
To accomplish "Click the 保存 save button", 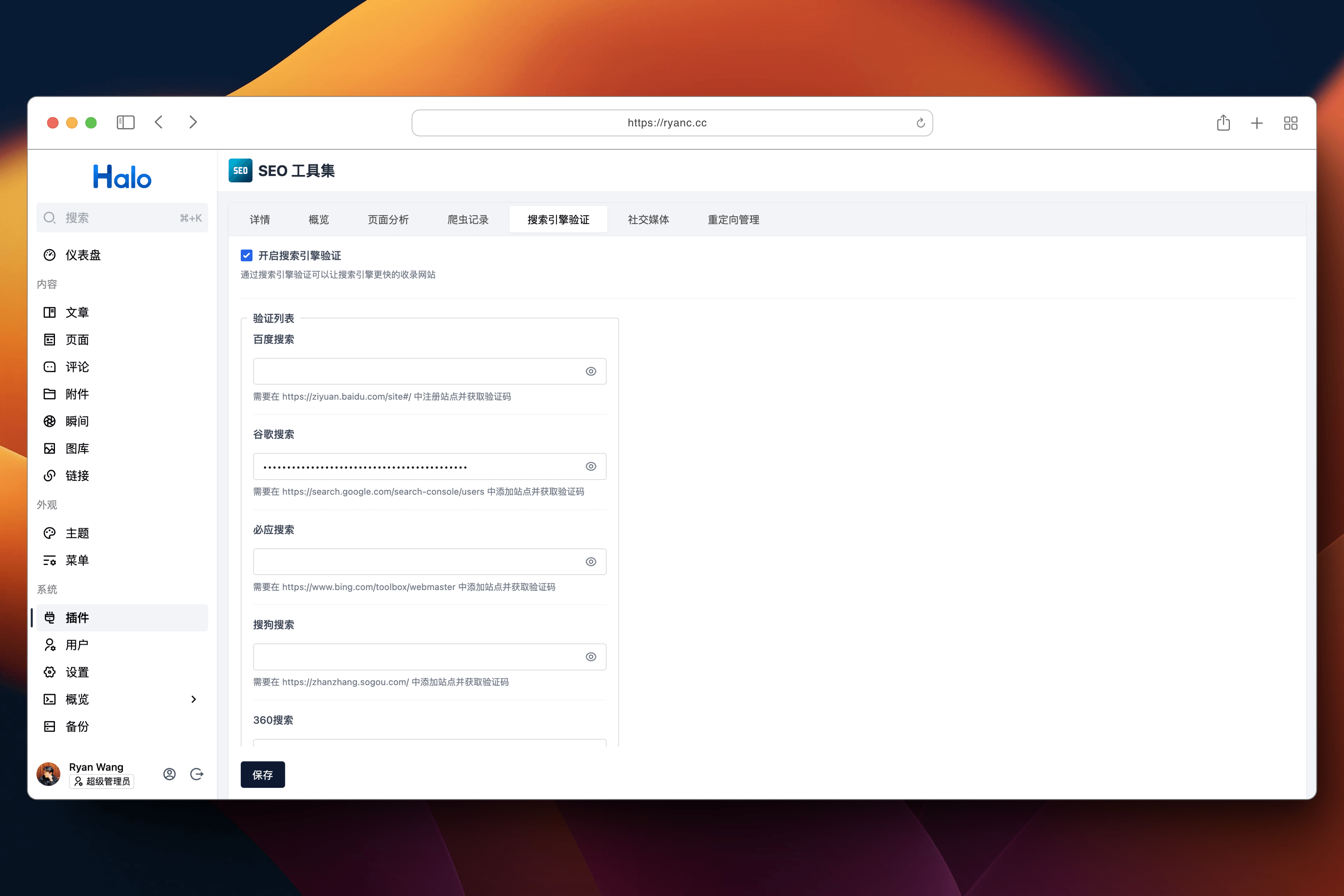I will pos(263,775).
